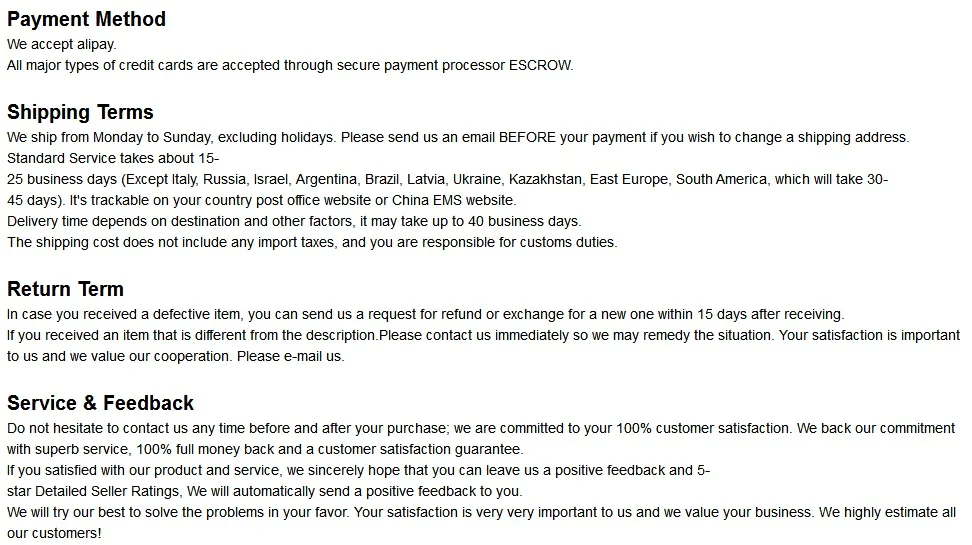Click the 'our customers!' closing text
Viewport: 972px width, 545px height.
click(x=54, y=534)
